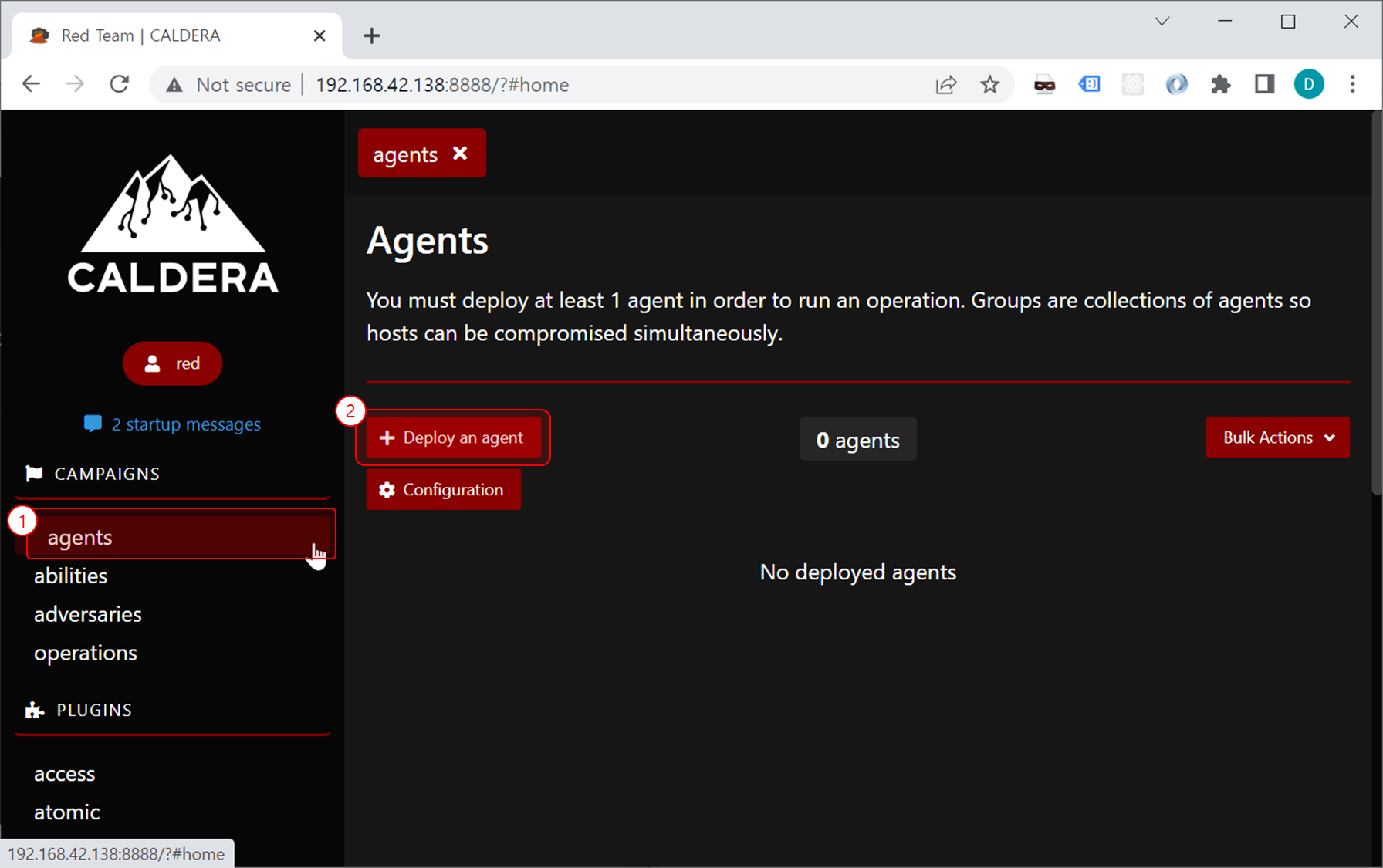Click the share page icon

coord(946,85)
